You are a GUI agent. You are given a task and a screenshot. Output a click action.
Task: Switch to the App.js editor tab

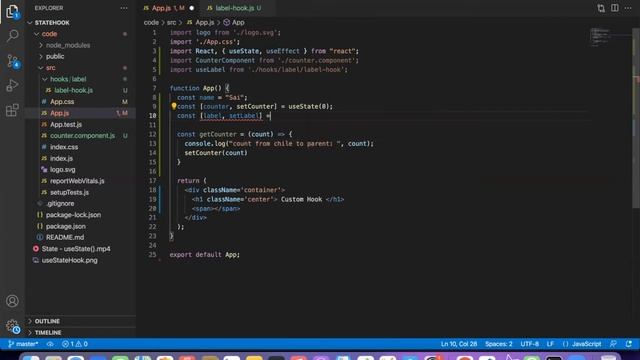click(x=168, y=8)
